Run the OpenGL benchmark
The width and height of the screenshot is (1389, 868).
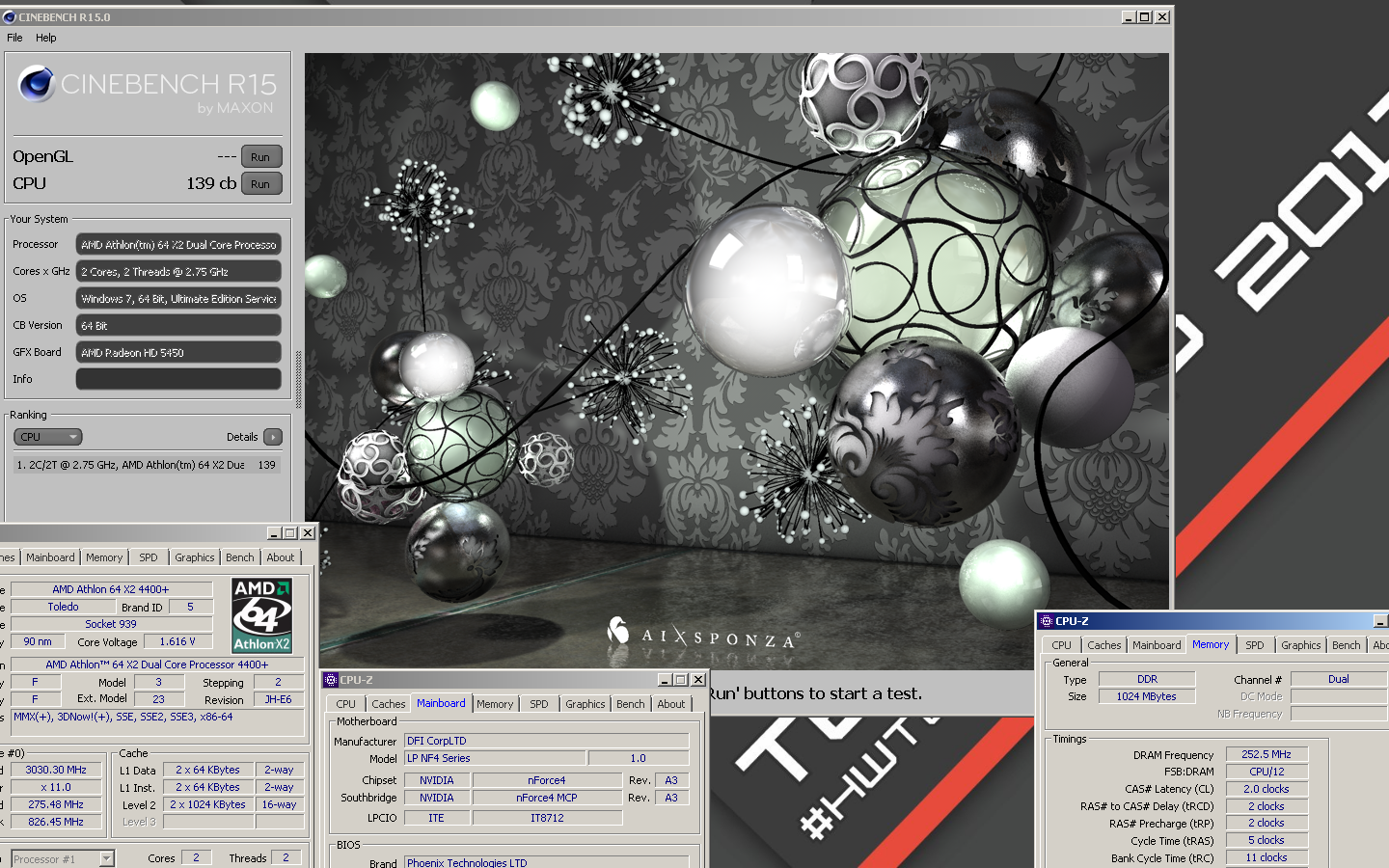(260, 157)
